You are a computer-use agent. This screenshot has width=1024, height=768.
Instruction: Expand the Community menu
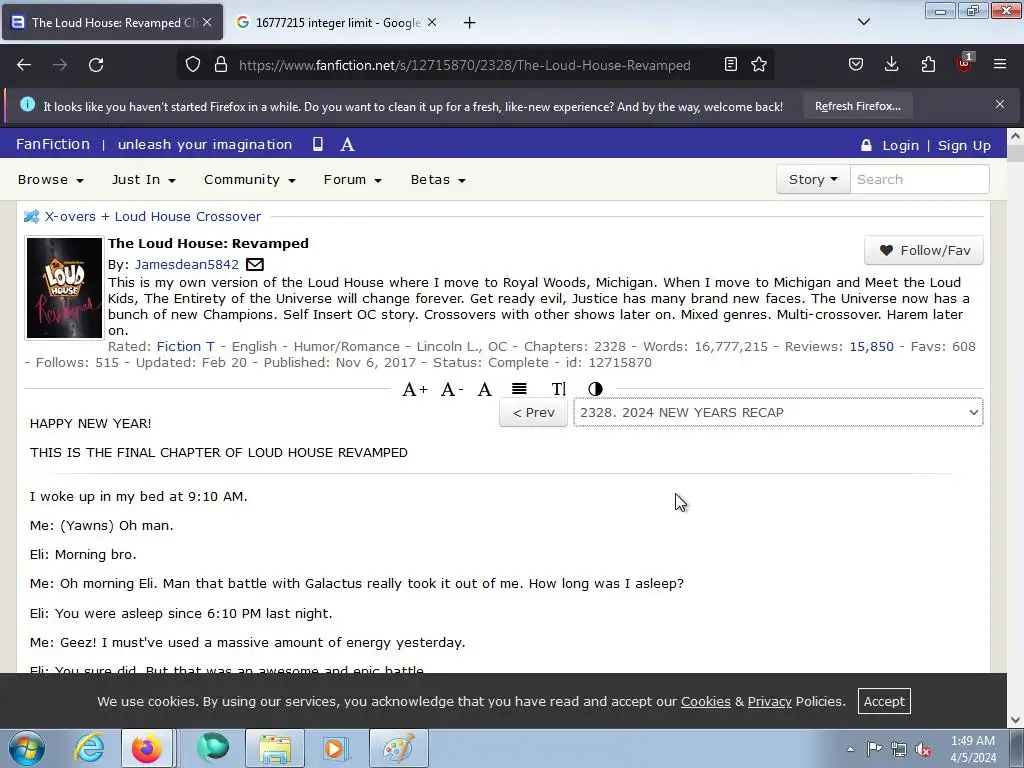pos(249,180)
